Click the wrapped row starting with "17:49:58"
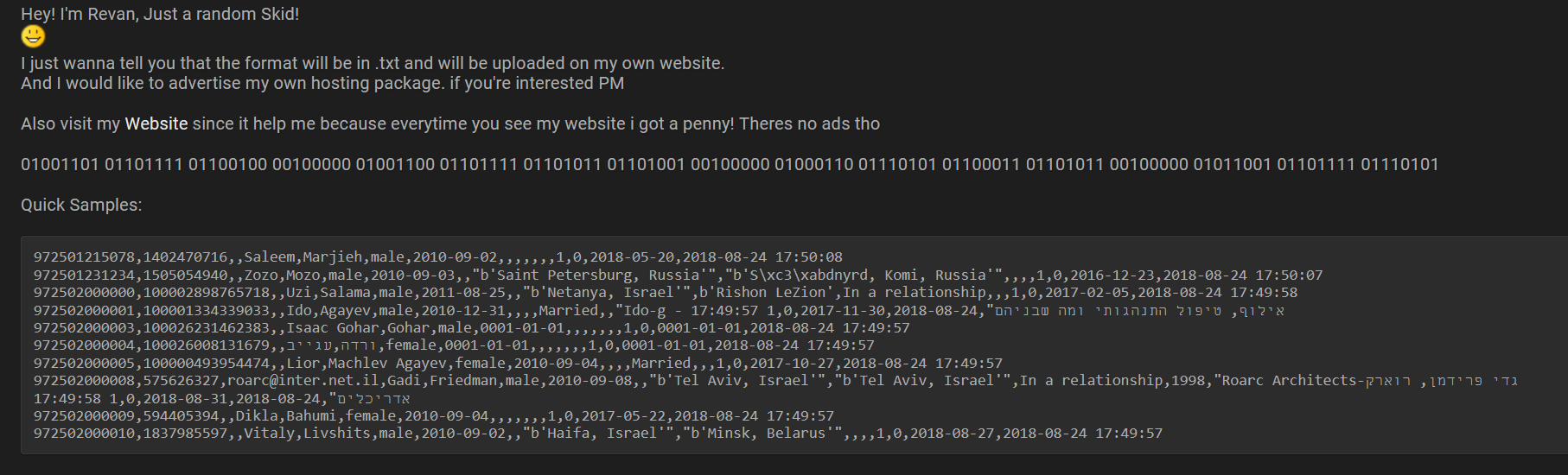The height and width of the screenshot is (475, 1568). pyautogui.click(x=221, y=398)
